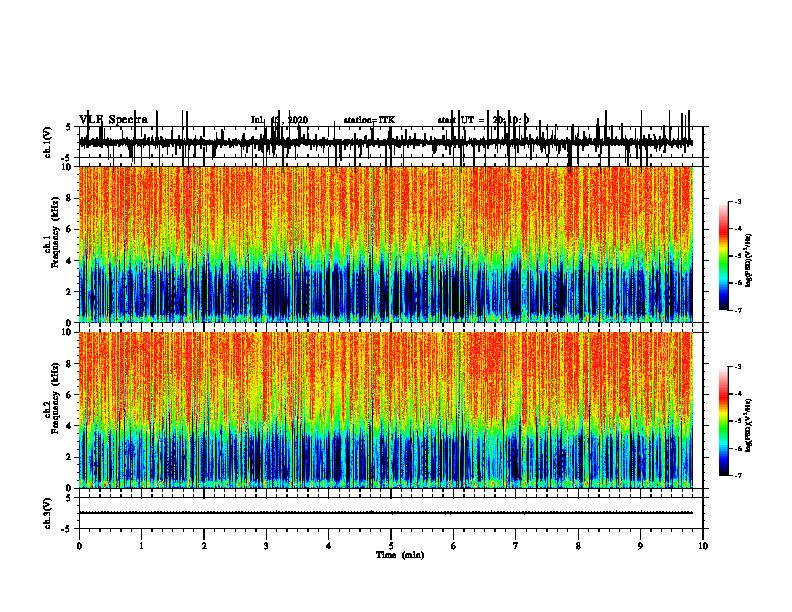Click the 'Time (min)' axis label
The image size is (792, 612).
pyautogui.click(x=400, y=555)
